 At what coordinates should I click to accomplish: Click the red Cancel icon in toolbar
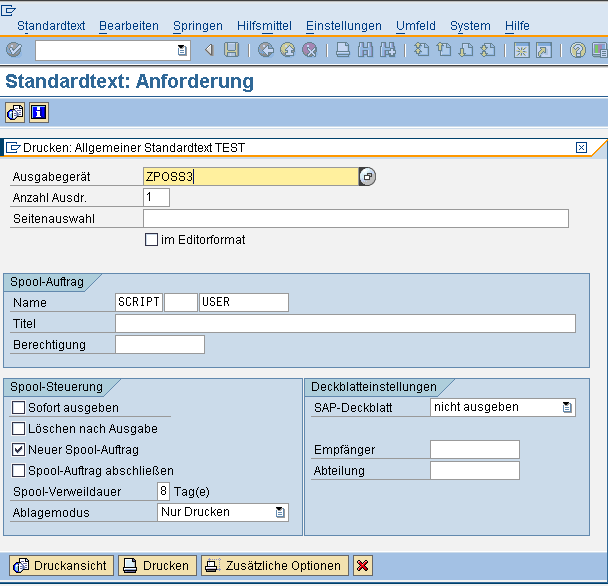(x=311, y=50)
